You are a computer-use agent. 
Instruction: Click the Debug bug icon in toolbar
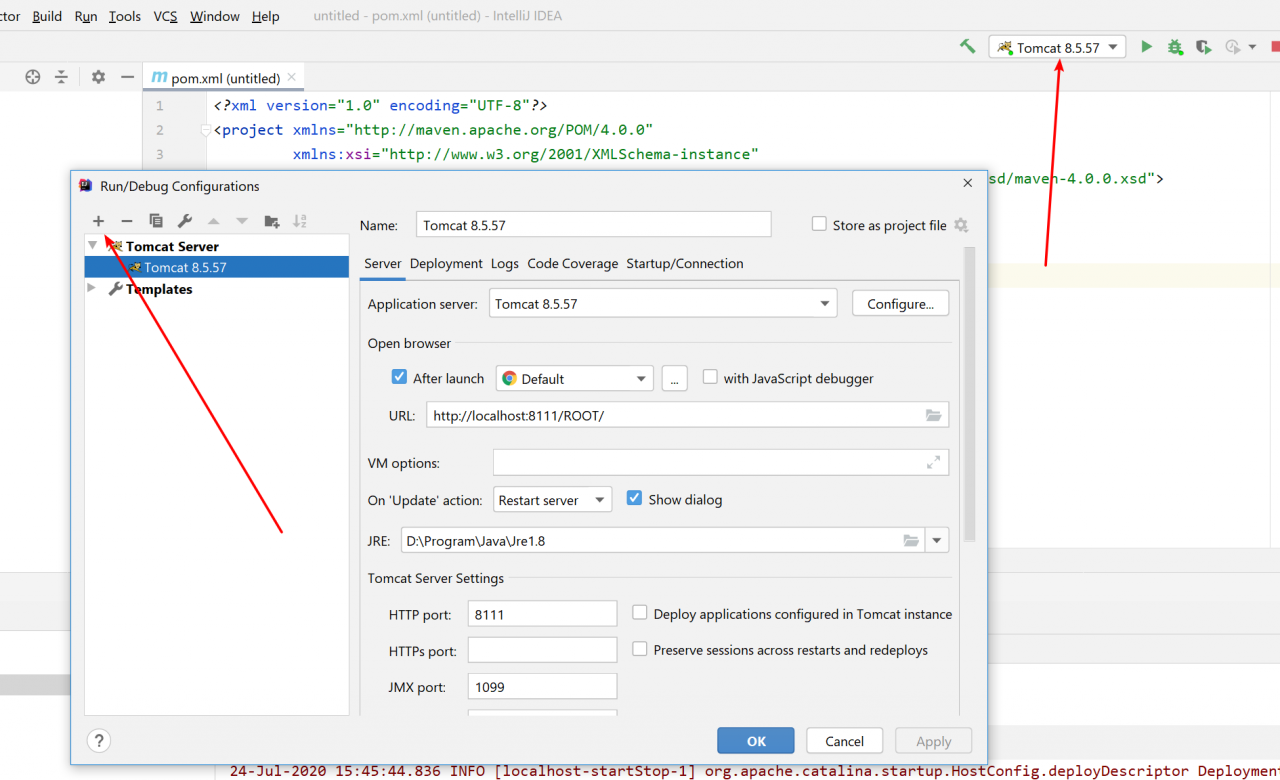[1175, 47]
